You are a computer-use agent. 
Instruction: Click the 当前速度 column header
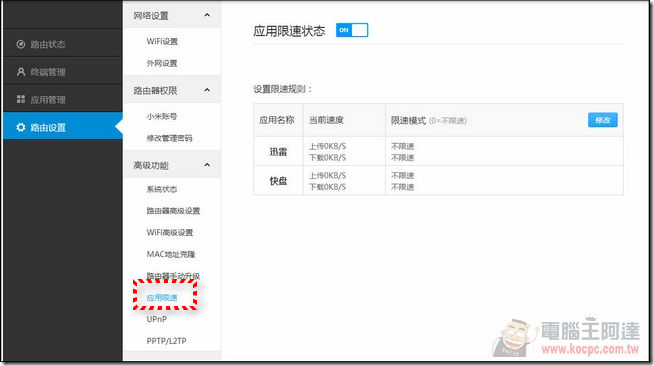click(326, 120)
